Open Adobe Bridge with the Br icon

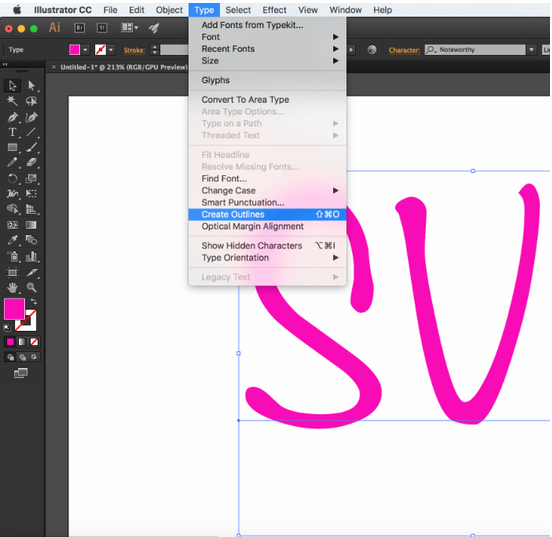point(80,28)
